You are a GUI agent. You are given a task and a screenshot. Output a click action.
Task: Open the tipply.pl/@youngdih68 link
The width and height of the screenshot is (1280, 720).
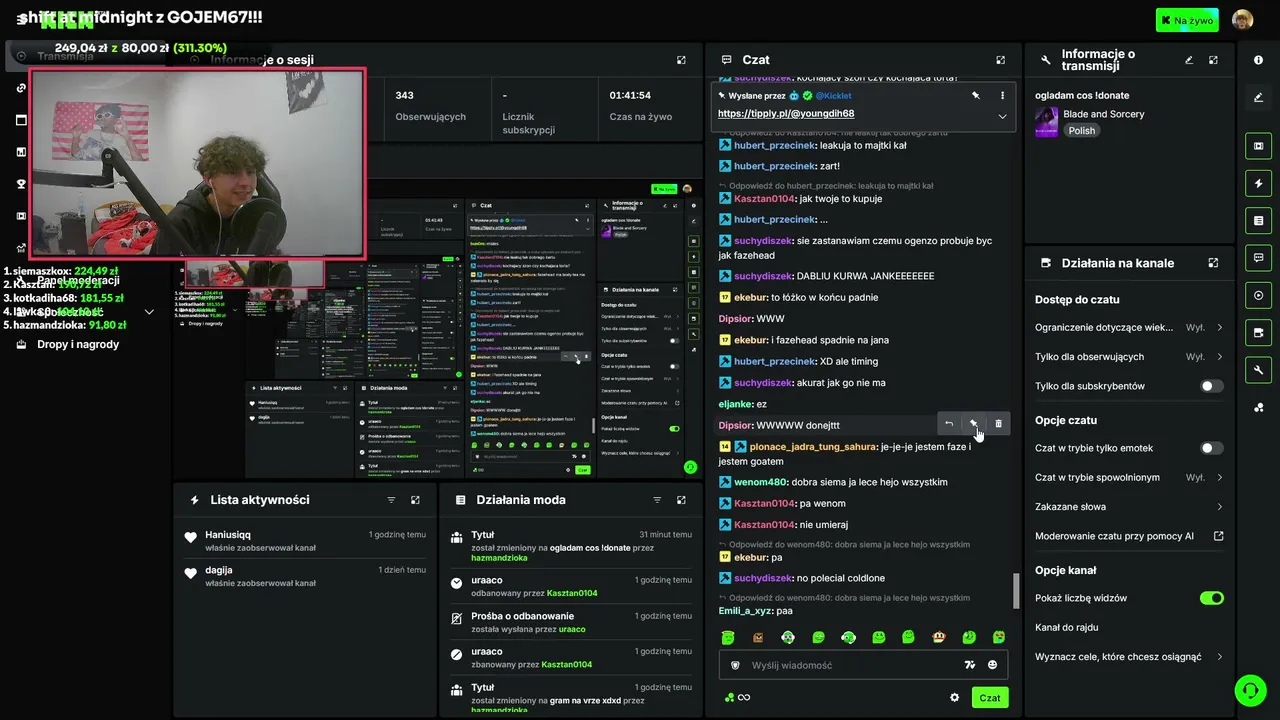click(x=786, y=114)
